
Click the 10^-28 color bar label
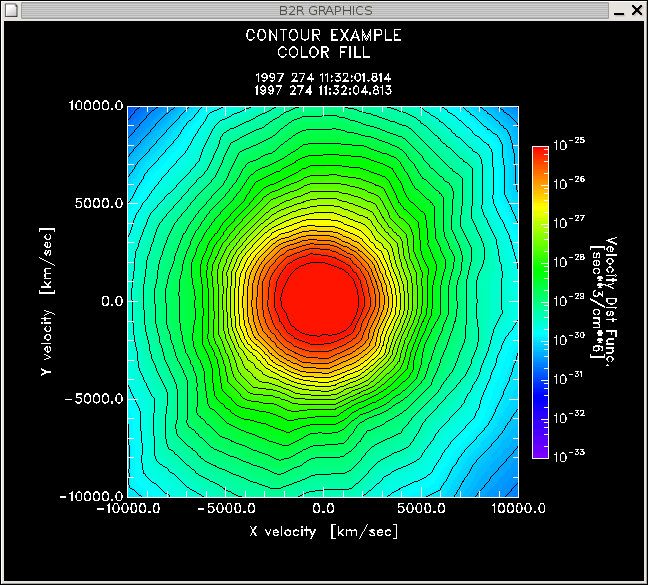[569, 261]
